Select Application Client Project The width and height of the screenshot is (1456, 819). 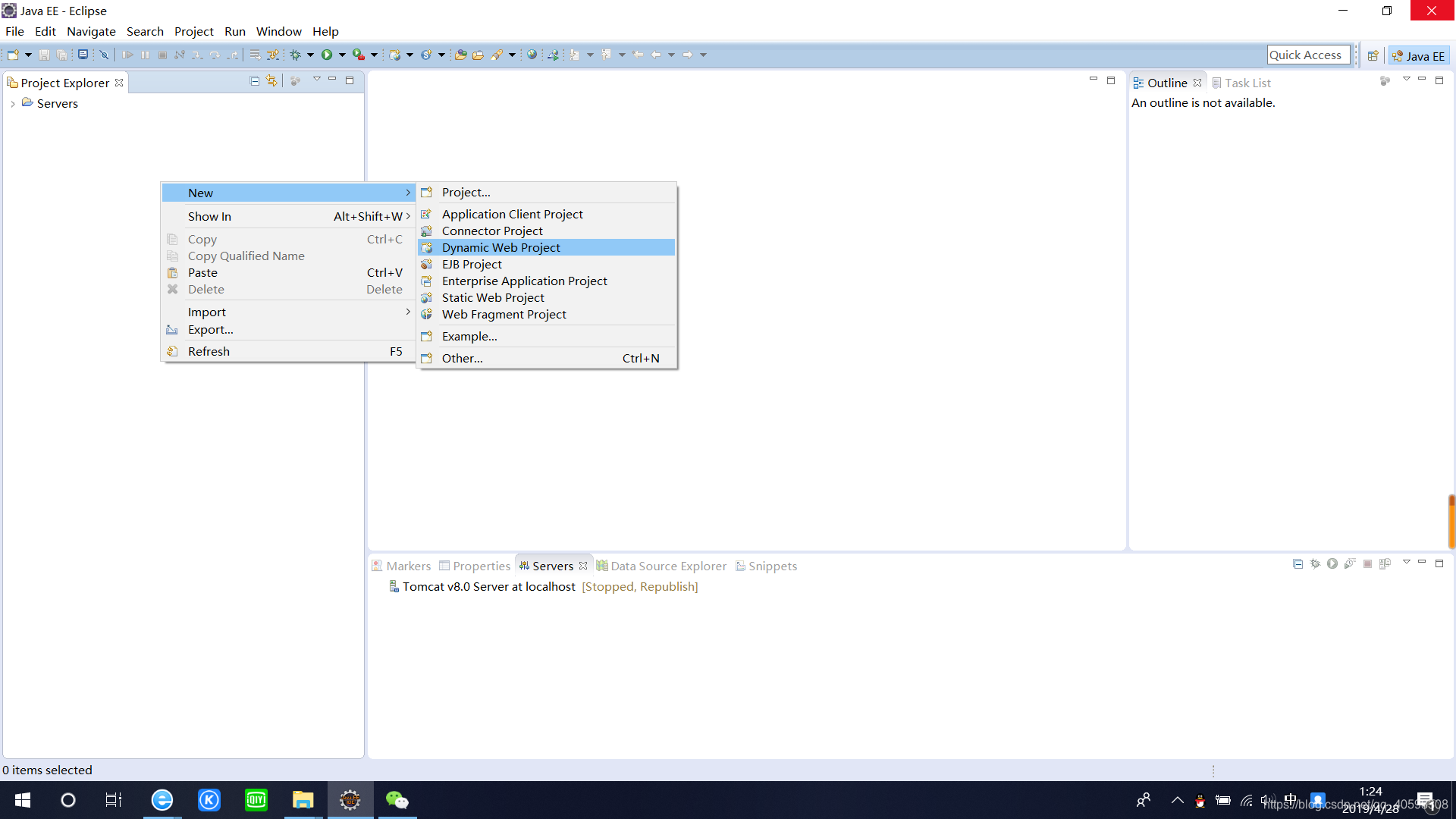547,214
